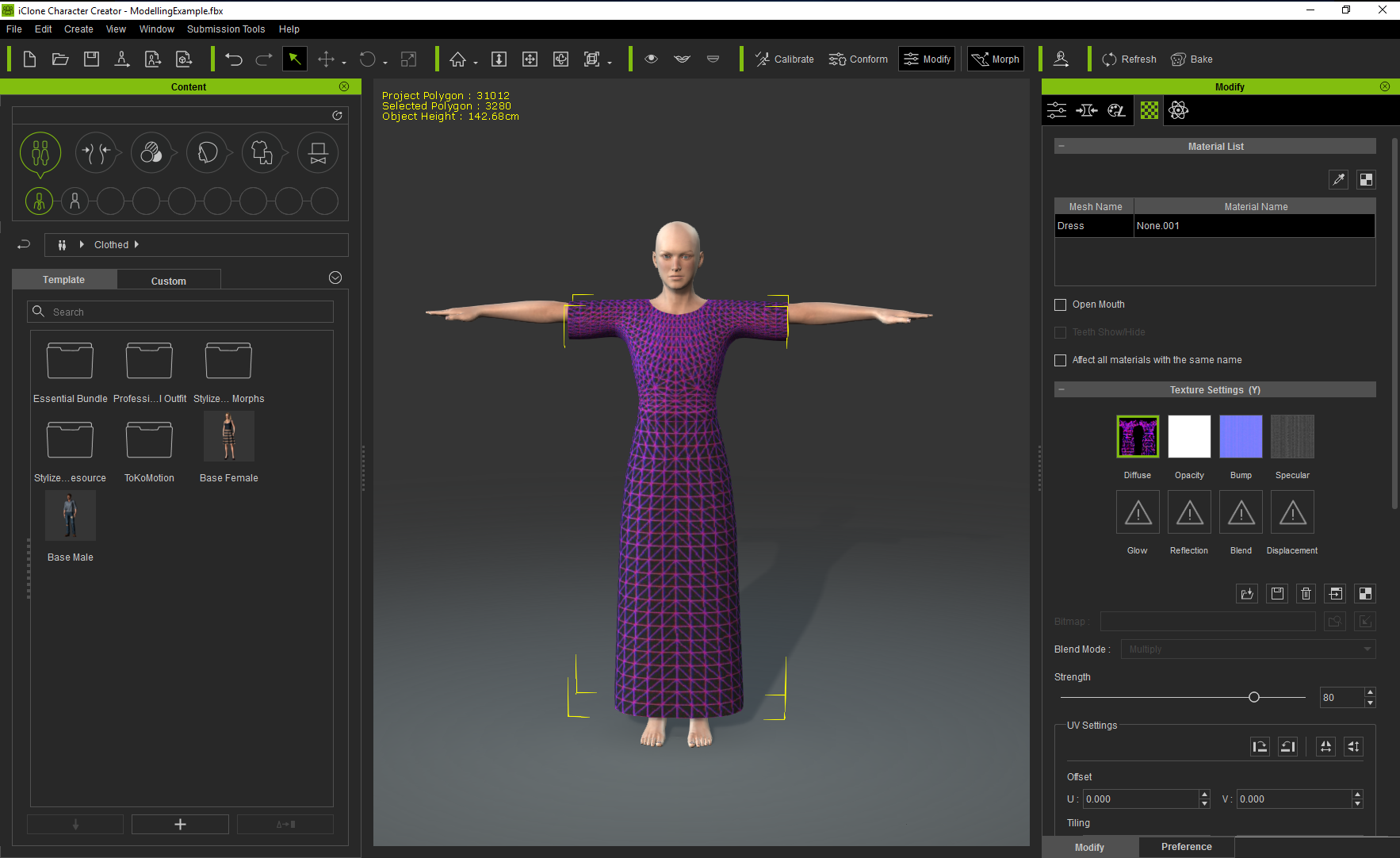Select the Diffuse texture swatch
This screenshot has height=858, width=1400.
point(1138,436)
